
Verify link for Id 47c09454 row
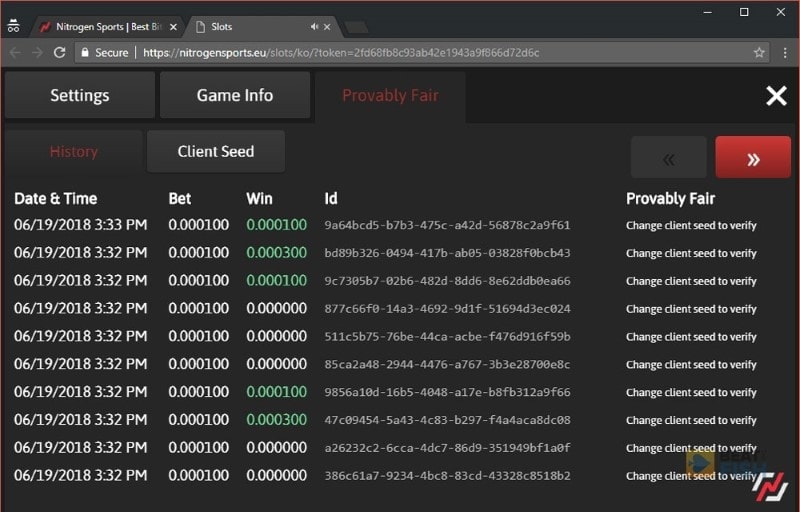[691, 420]
